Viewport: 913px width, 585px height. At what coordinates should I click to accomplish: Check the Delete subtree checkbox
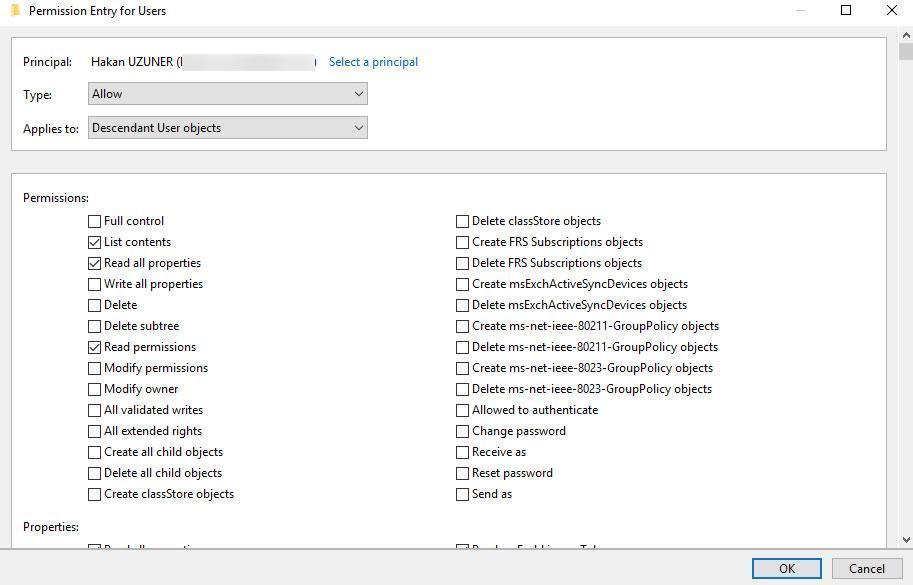pyautogui.click(x=95, y=326)
